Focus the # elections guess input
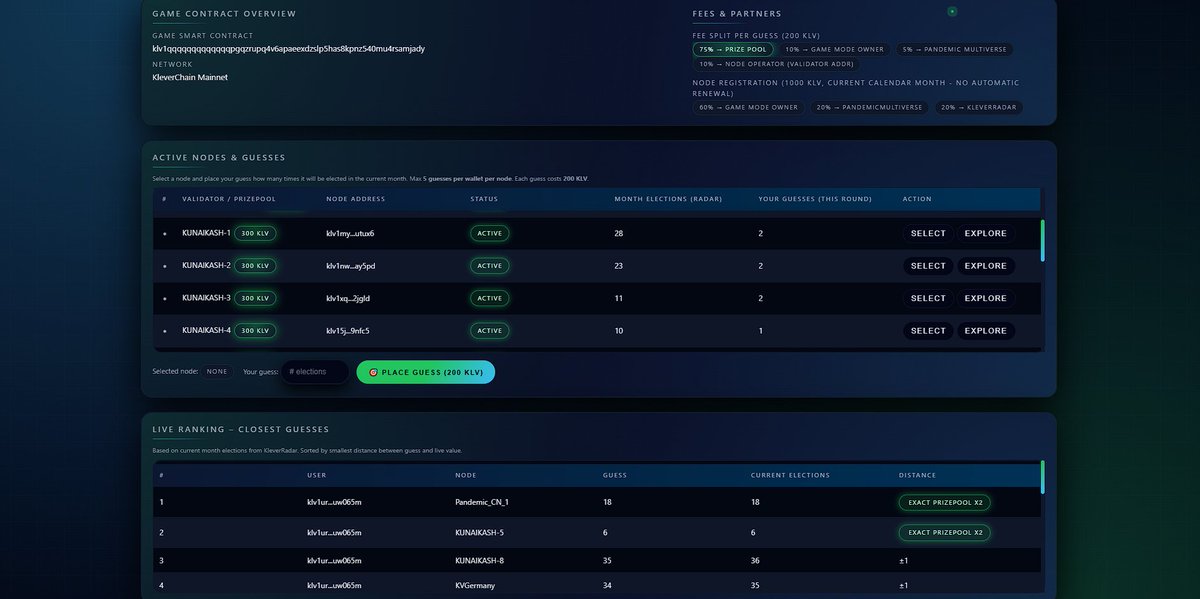Image resolution: width=1200 pixels, height=599 pixels. tap(315, 372)
